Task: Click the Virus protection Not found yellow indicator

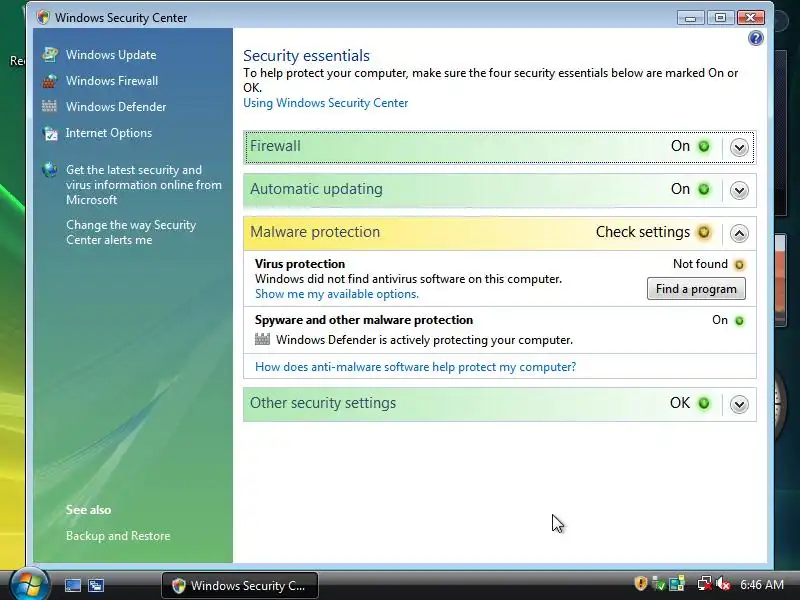Action: coord(739,264)
